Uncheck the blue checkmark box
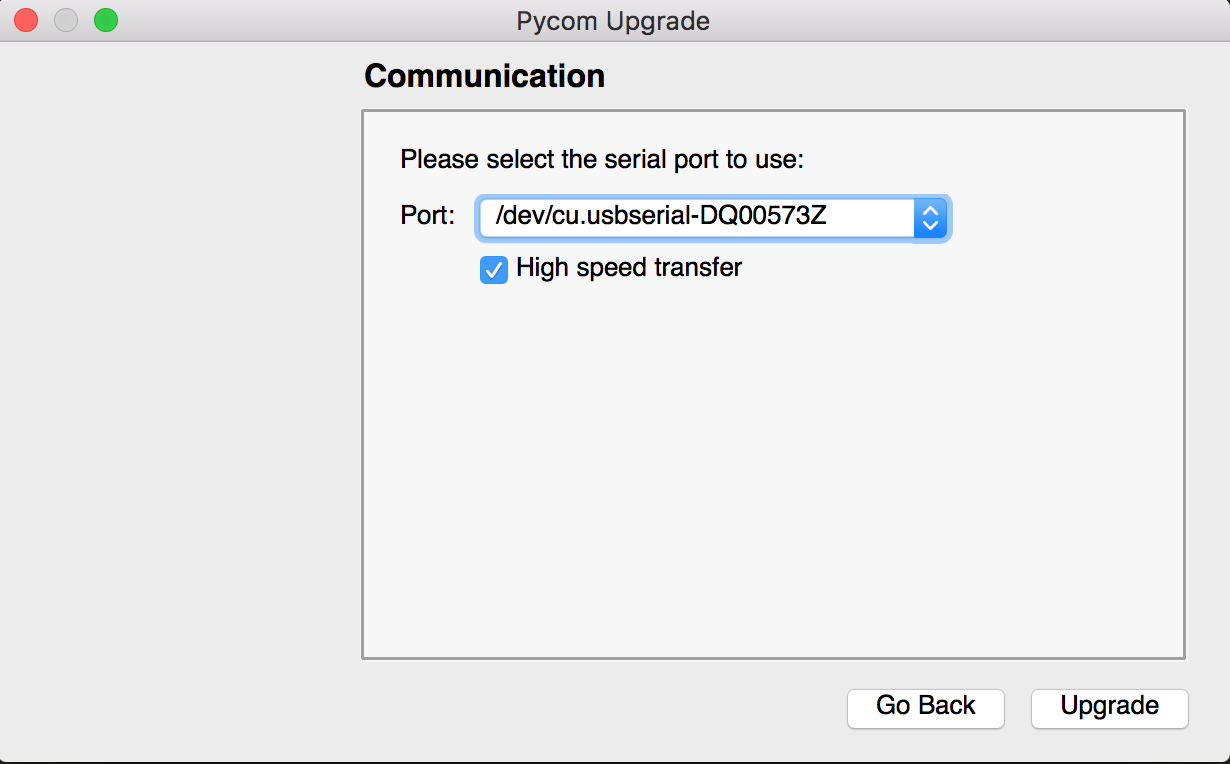The image size is (1230, 764). point(494,270)
